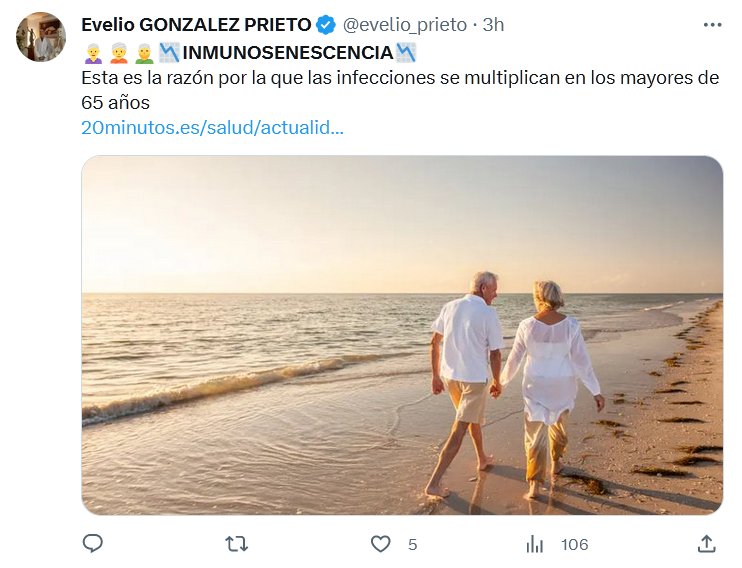Image resolution: width=742 pixels, height=568 pixels.
Task: Click the like count of 5
Action: click(412, 544)
